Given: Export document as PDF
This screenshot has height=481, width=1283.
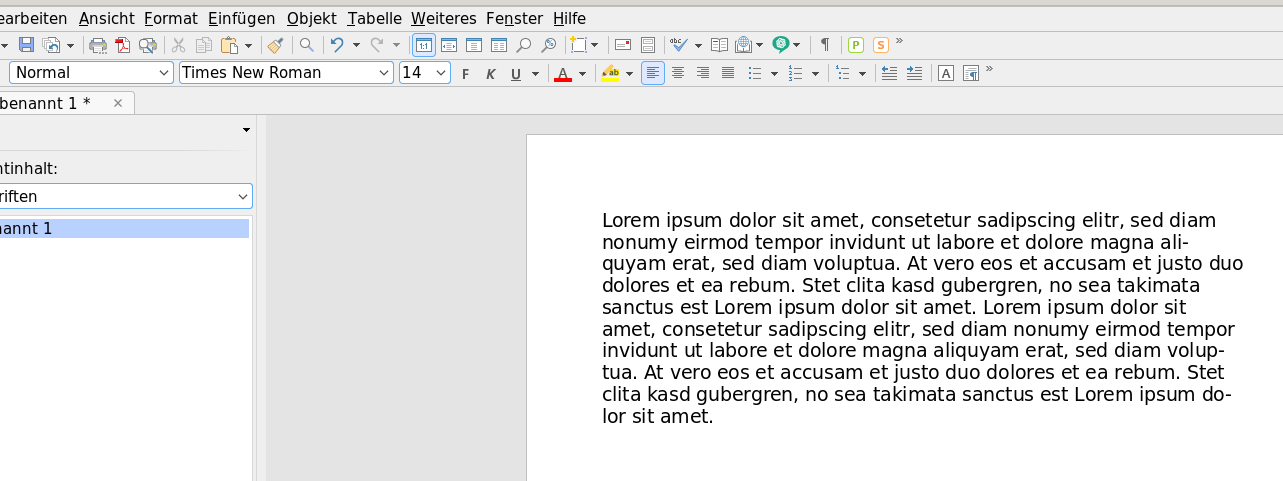Looking at the screenshot, I should 123,45.
